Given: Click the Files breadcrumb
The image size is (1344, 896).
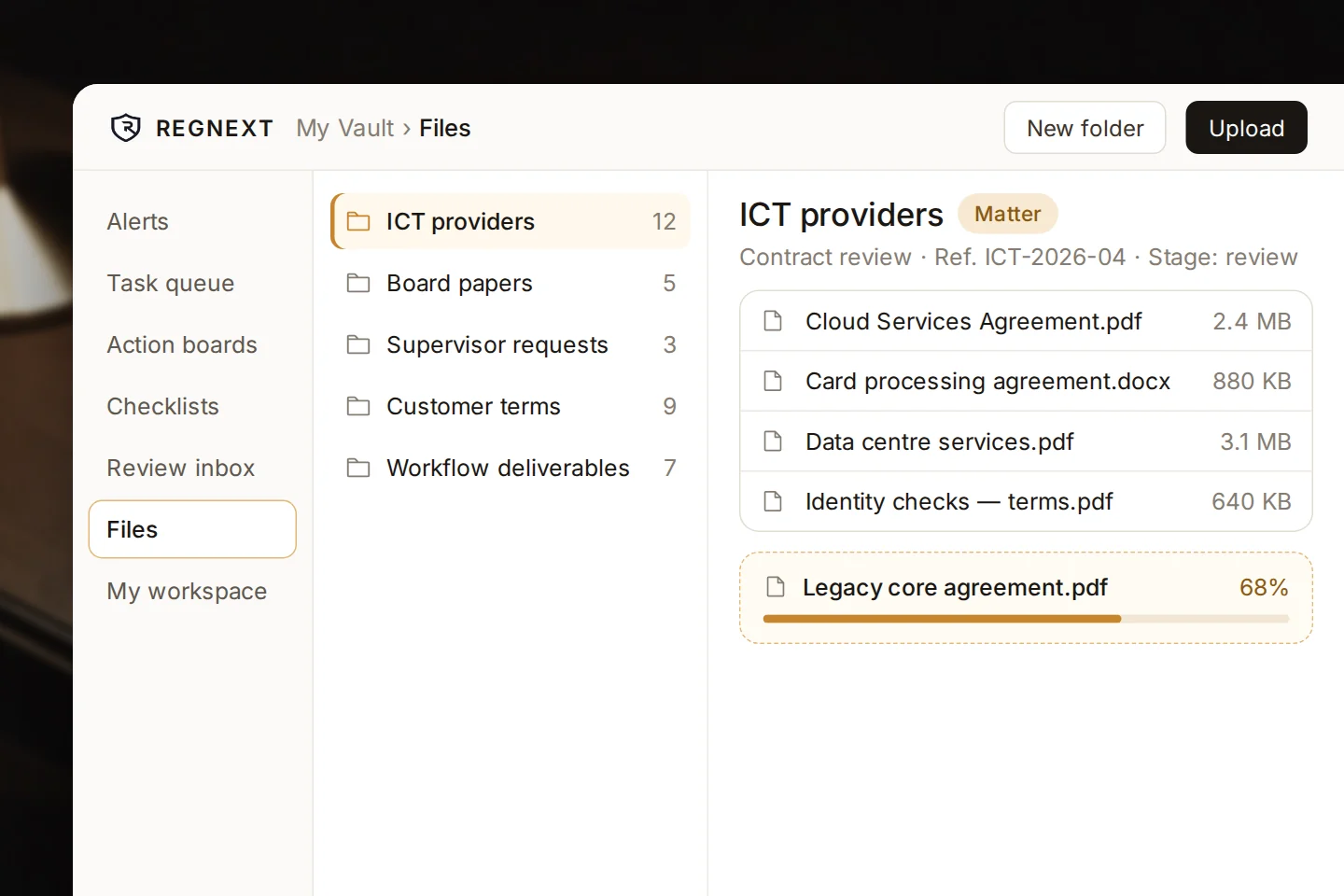Looking at the screenshot, I should pos(445,128).
